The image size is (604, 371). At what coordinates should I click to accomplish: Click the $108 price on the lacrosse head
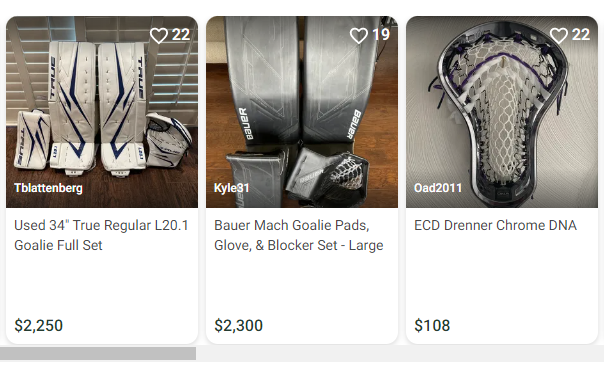(x=432, y=326)
